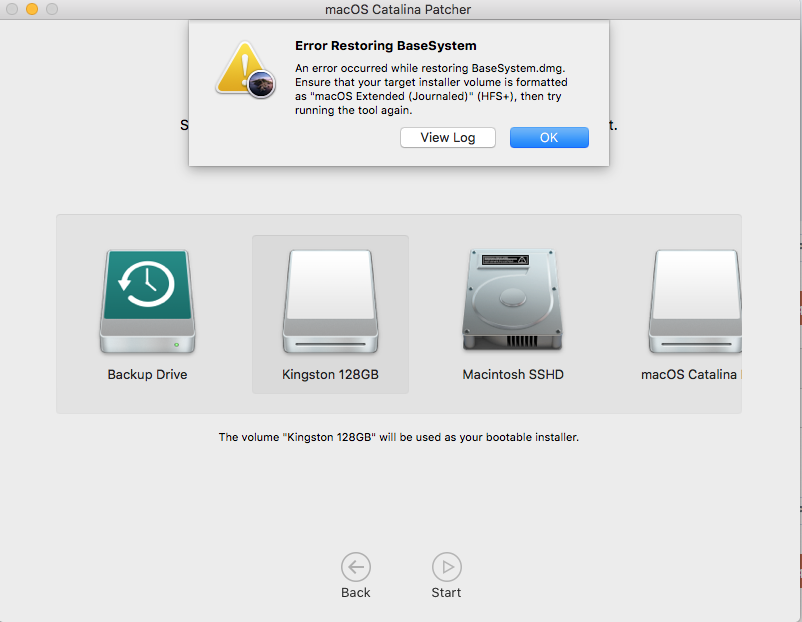Open the View Log button
The image size is (802, 622).
(x=448, y=138)
